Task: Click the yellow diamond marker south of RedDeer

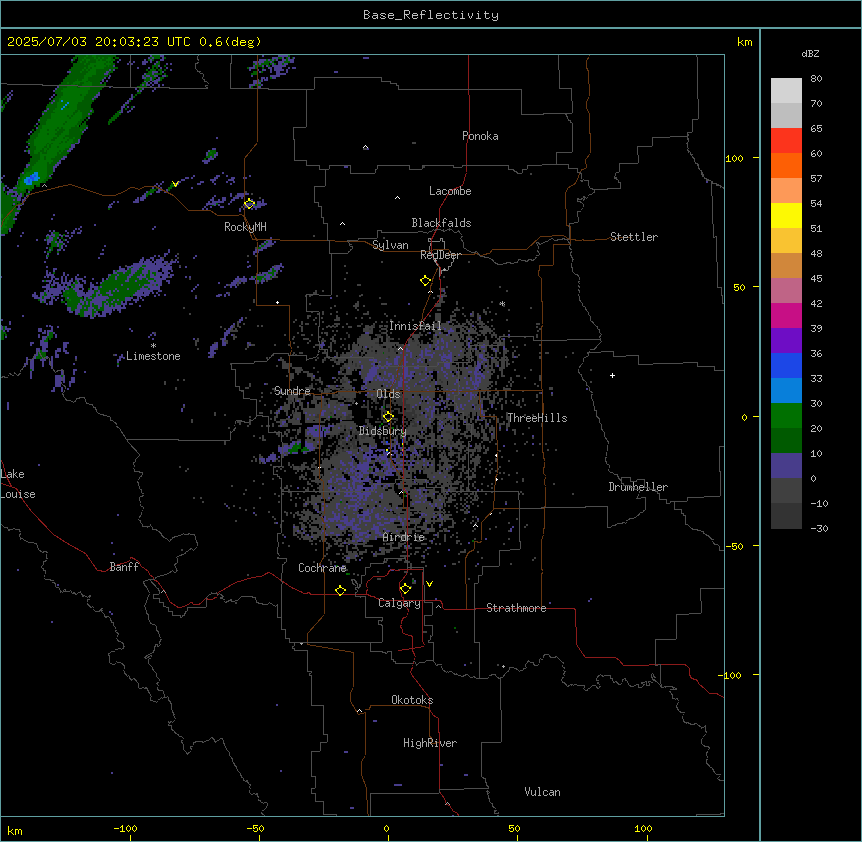Action: tap(425, 281)
